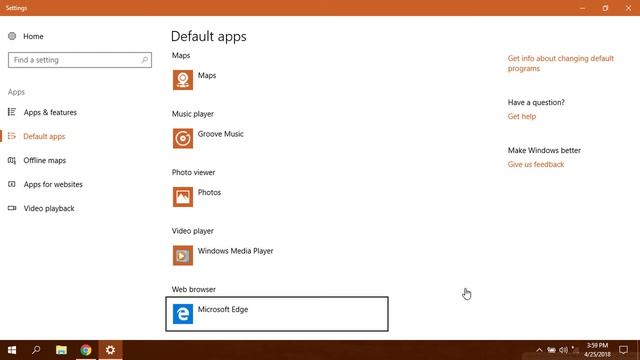Viewport: 640px width, 360px height.
Task: Open taskbar search magnifier
Action: click(x=36, y=350)
